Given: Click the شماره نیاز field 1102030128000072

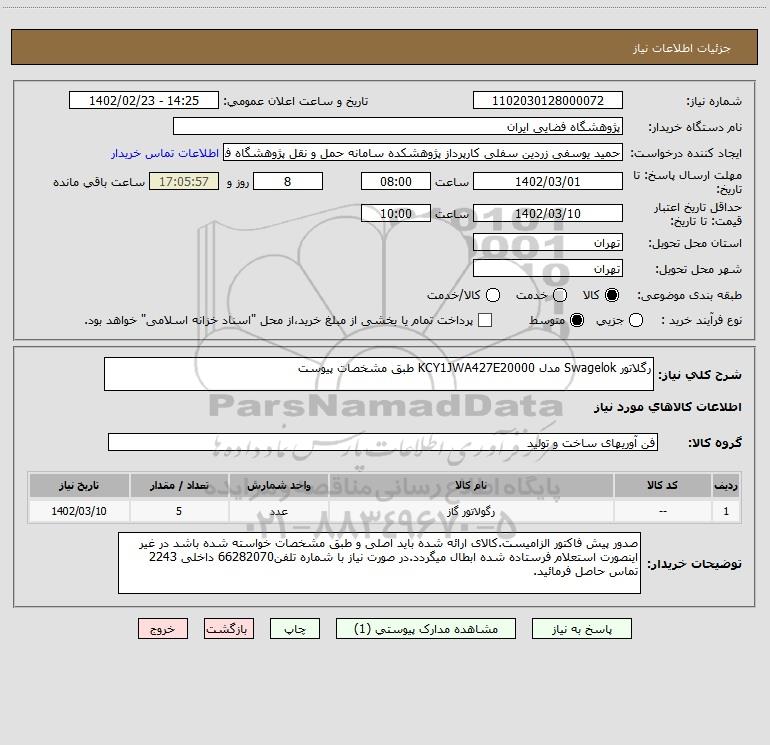Looking at the screenshot, I should pyautogui.click(x=548, y=101).
